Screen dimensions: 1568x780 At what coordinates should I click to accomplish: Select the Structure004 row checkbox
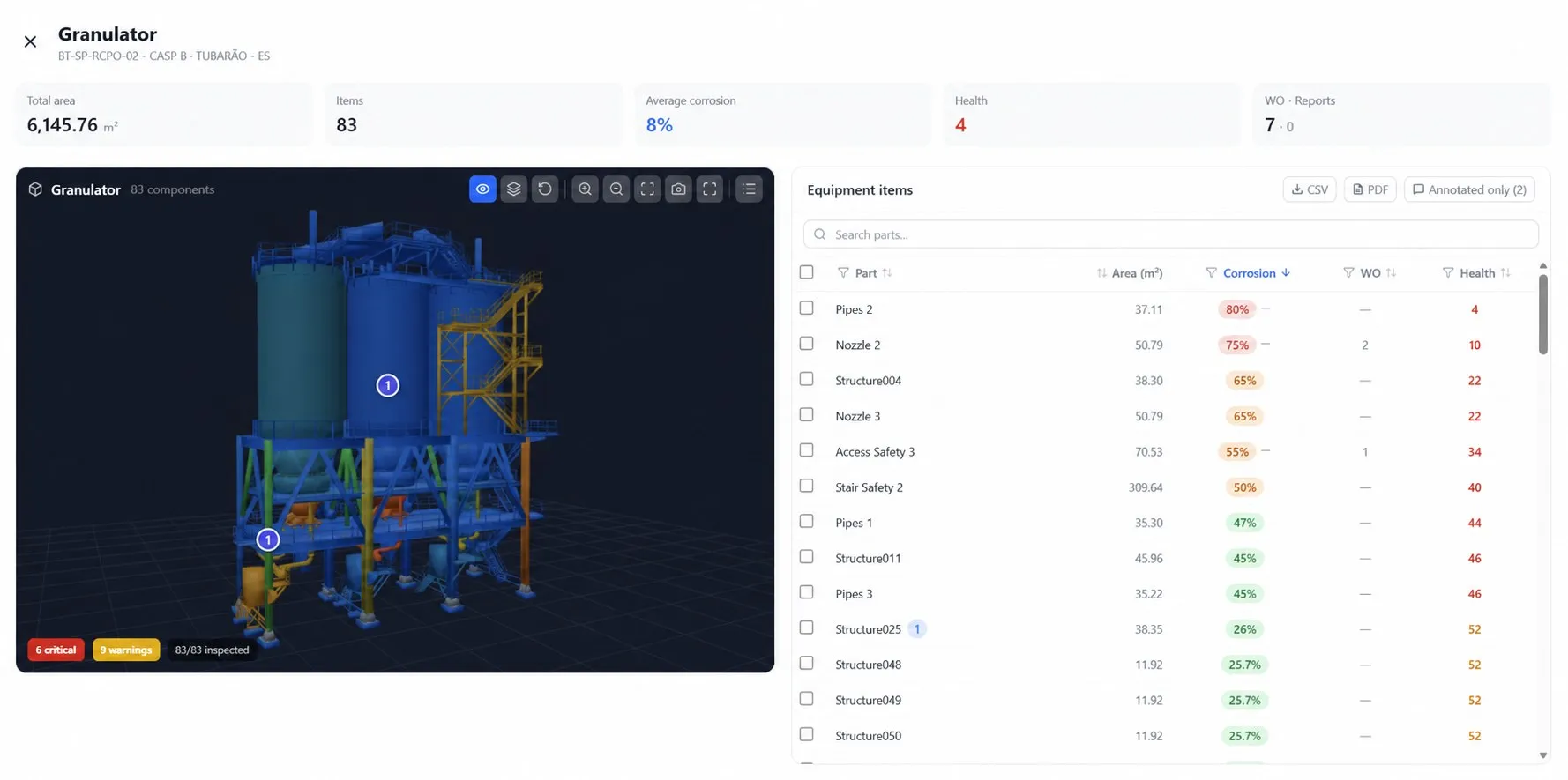click(x=806, y=379)
